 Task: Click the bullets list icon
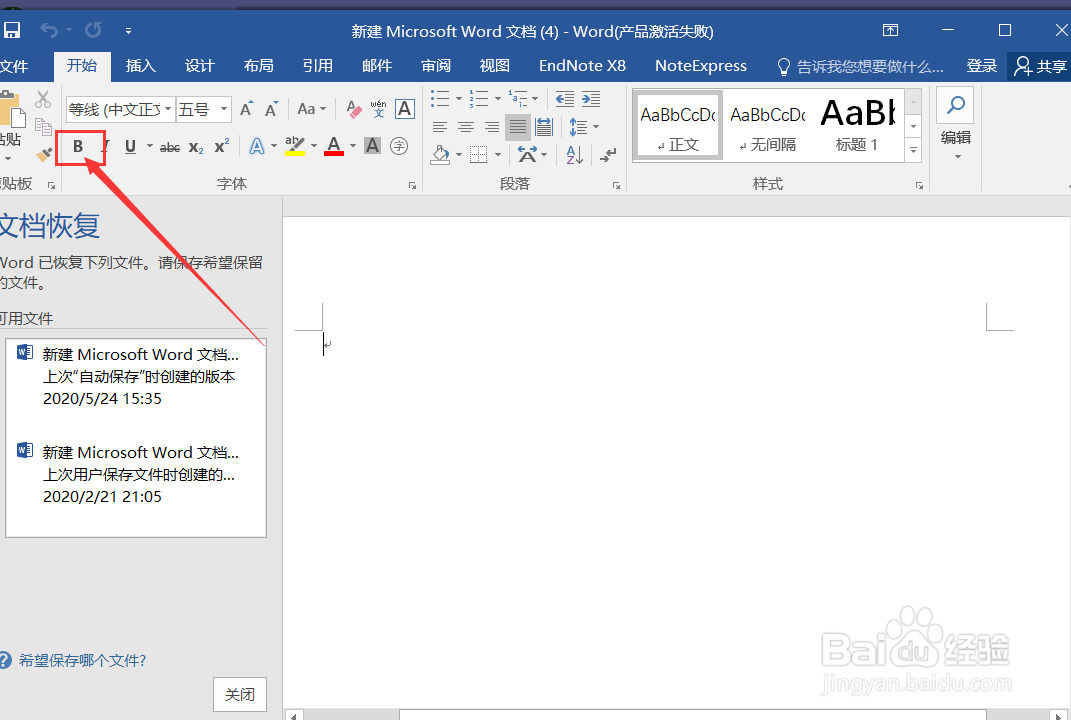(441, 98)
